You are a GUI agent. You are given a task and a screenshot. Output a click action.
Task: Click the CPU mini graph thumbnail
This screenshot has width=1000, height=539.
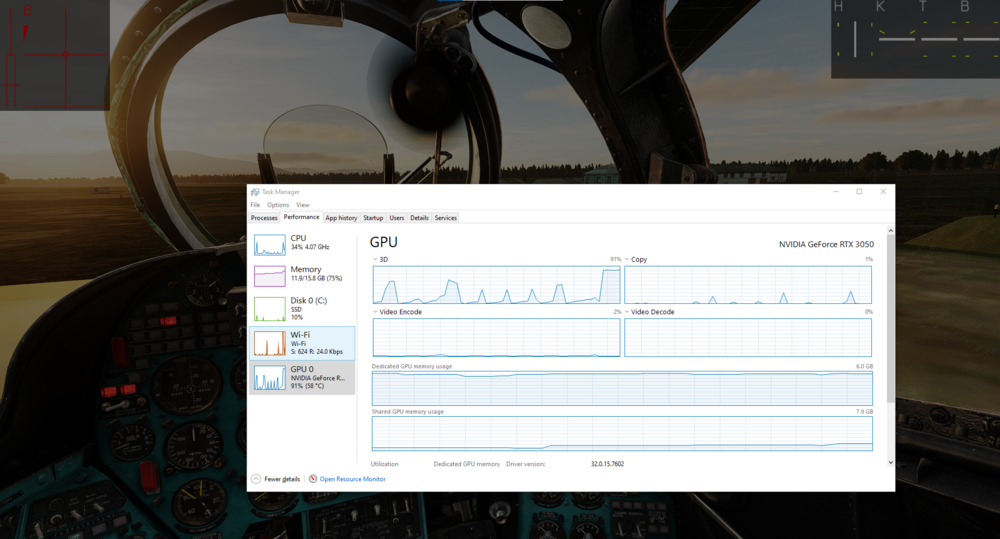pos(270,245)
